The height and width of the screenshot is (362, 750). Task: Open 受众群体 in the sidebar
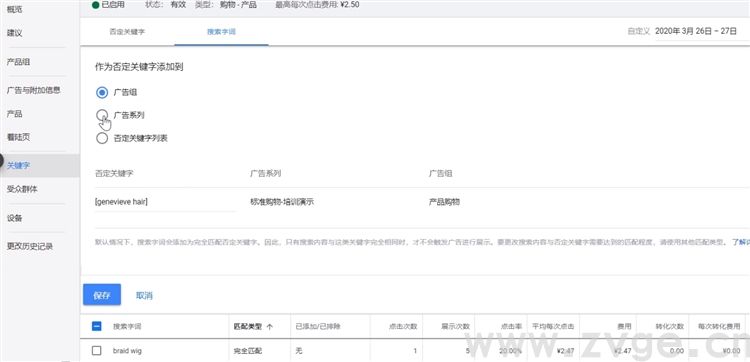[x=22, y=189]
